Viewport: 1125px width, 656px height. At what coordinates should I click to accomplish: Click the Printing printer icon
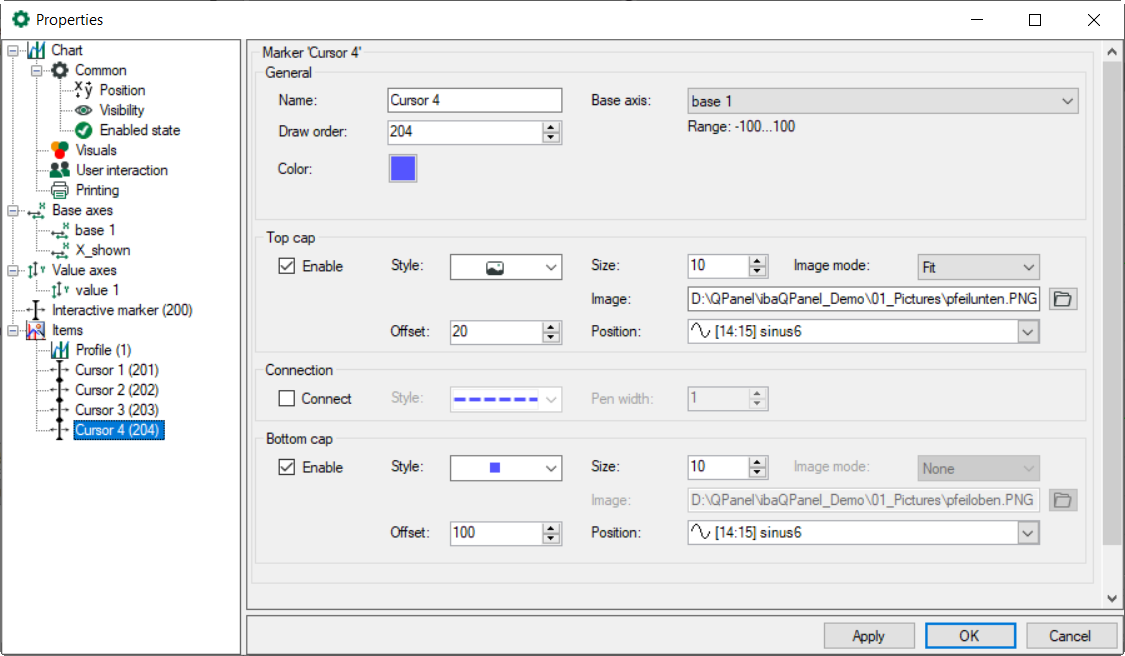pyautogui.click(x=60, y=190)
